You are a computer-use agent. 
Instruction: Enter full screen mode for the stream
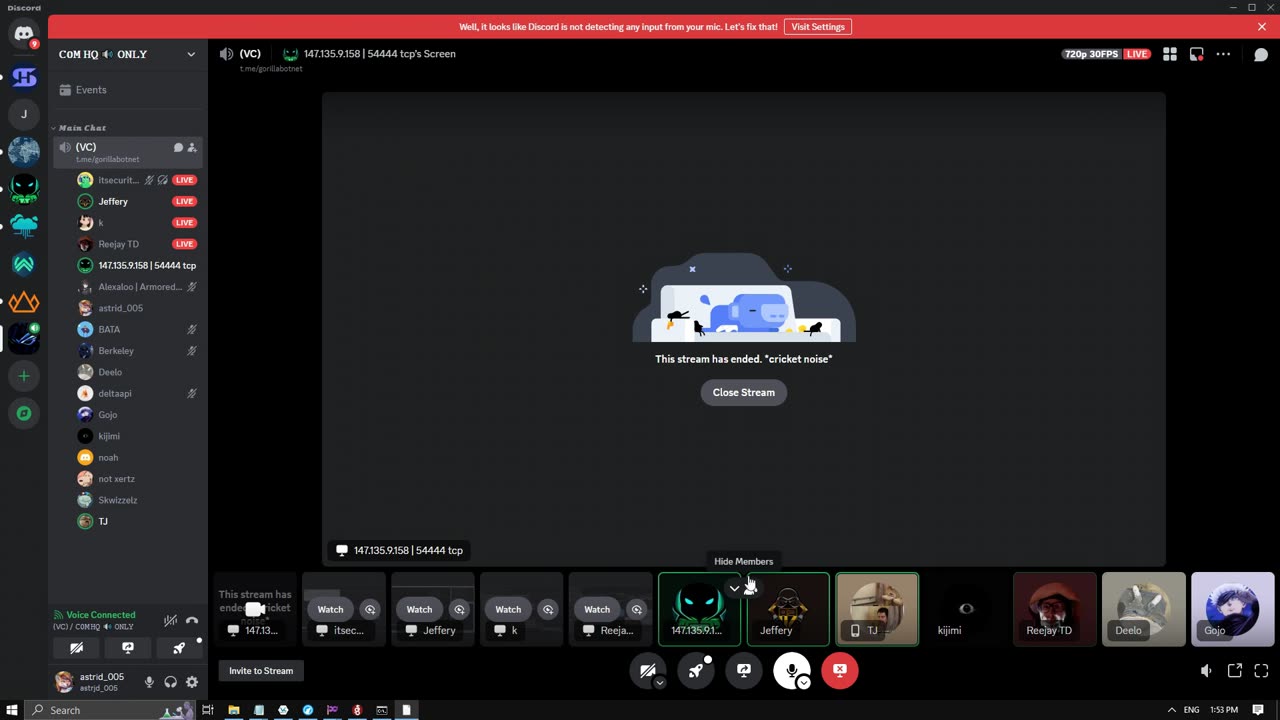point(1261,671)
